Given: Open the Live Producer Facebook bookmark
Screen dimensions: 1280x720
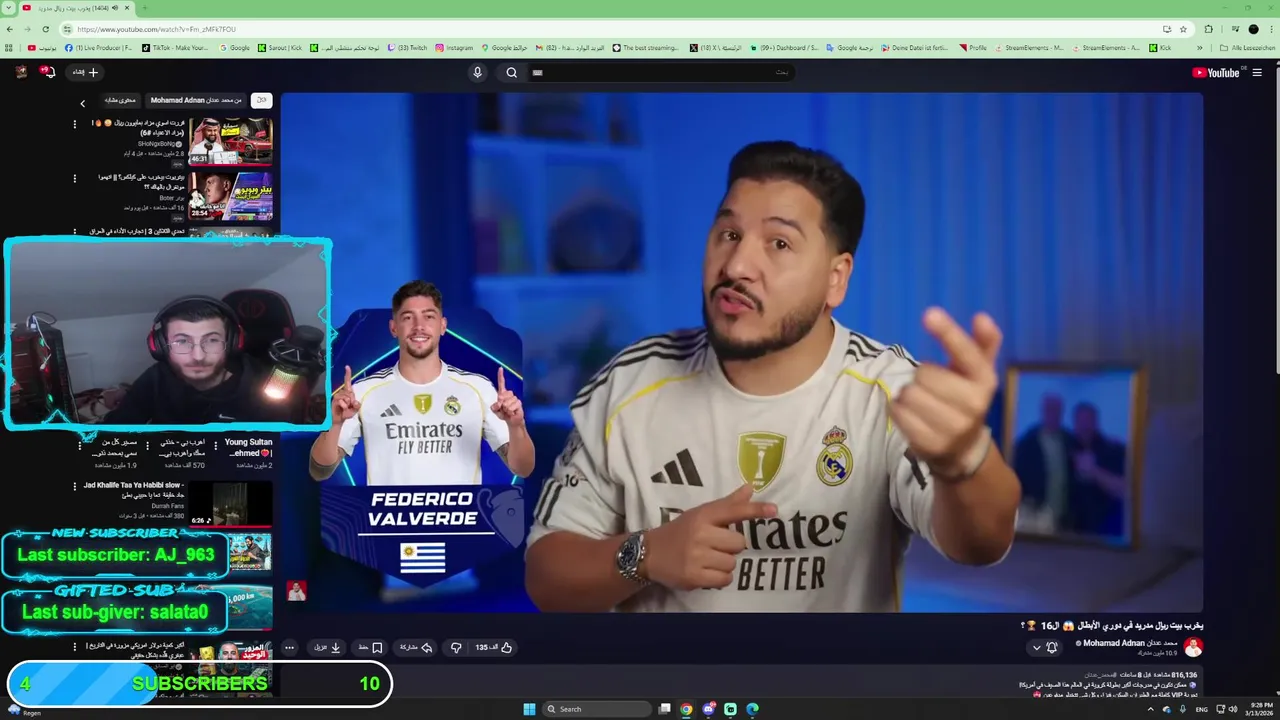Looking at the screenshot, I should coord(98,48).
